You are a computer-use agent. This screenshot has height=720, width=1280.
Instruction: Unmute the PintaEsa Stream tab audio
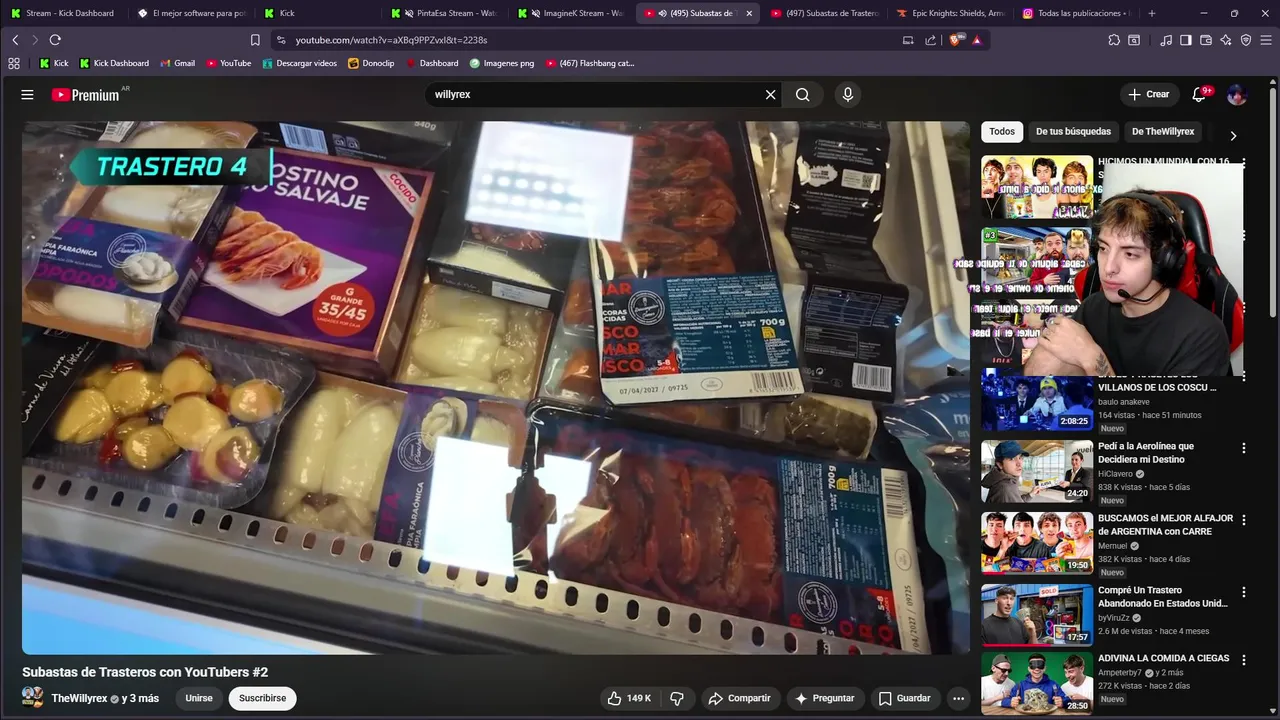[x=410, y=13]
